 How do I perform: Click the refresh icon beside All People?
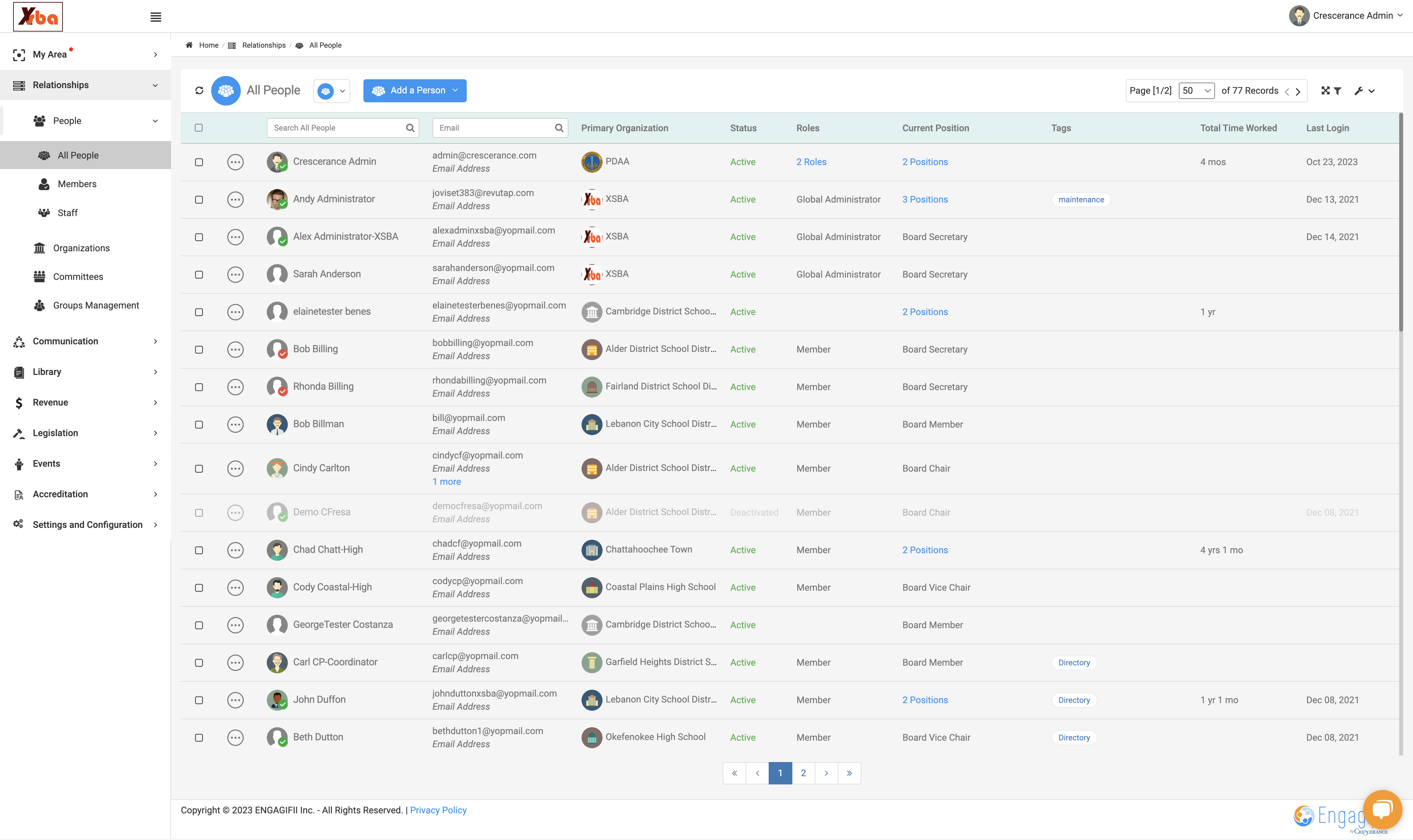click(x=199, y=90)
